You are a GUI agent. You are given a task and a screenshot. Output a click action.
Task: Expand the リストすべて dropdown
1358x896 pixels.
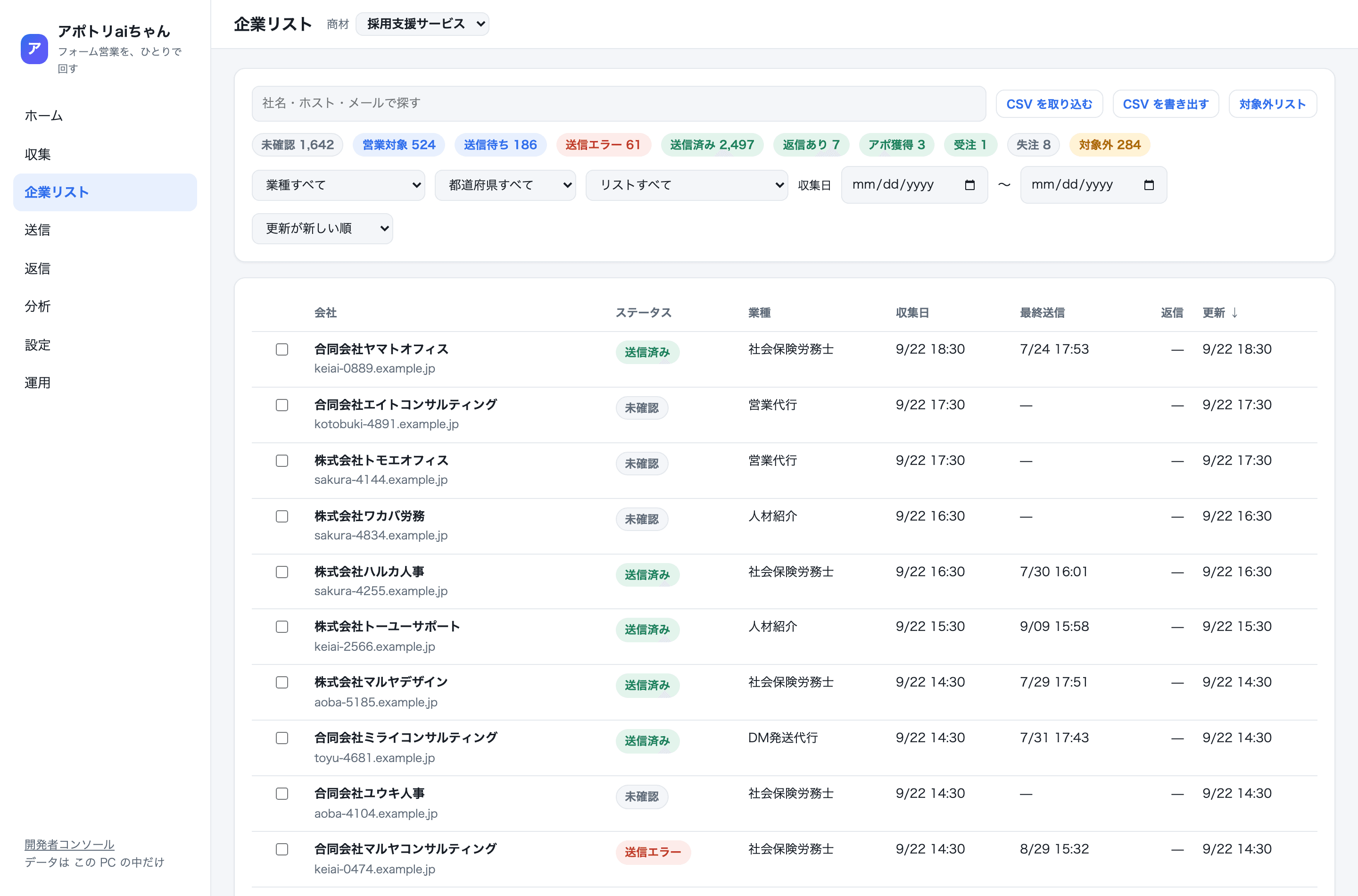[x=687, y=185]
